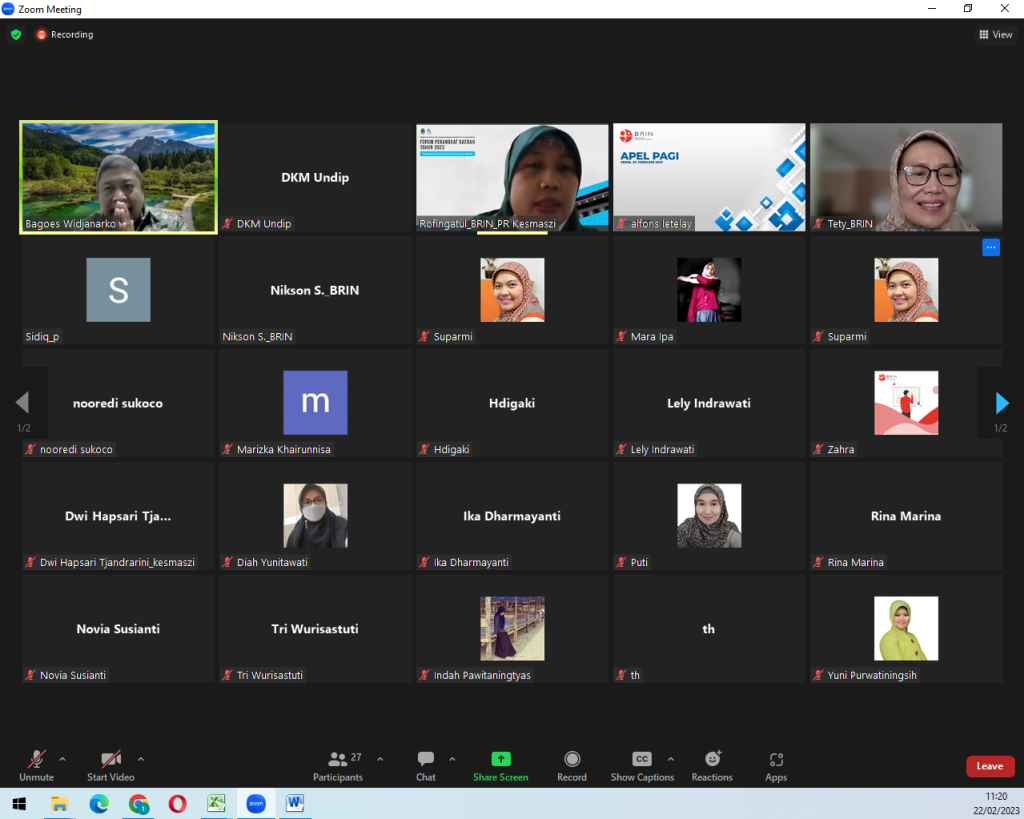Expand audio options arrow beside Unmute
This screenshot has width=1024, height=819.
63,759
